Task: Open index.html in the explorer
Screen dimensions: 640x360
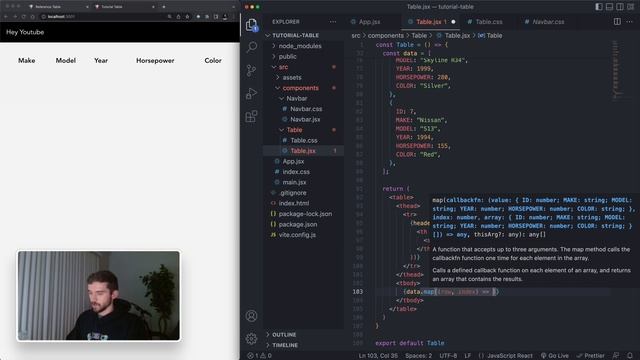Action: 293,203
